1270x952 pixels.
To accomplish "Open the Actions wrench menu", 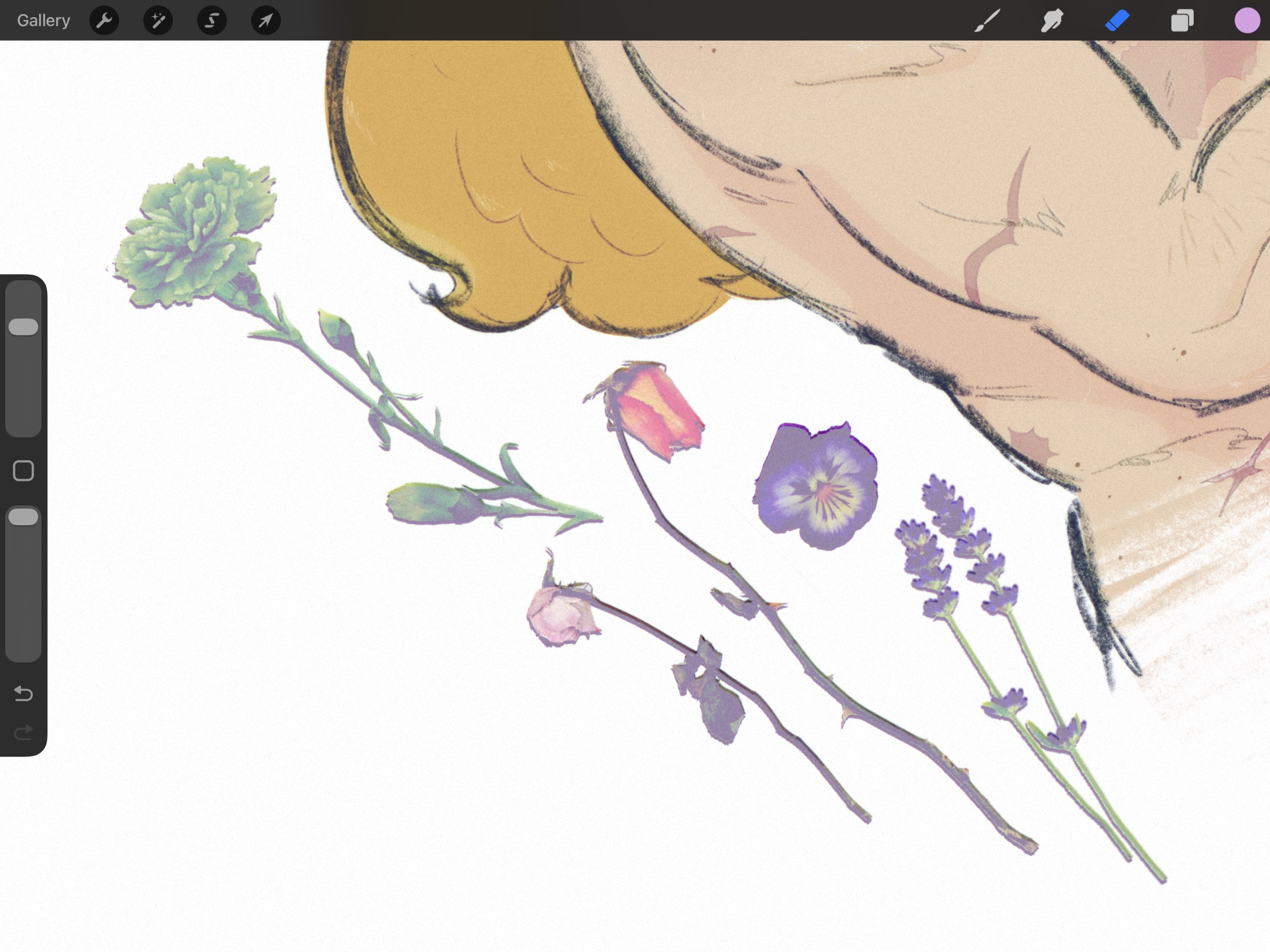I will pyautogui.click(x=104, y=20).
